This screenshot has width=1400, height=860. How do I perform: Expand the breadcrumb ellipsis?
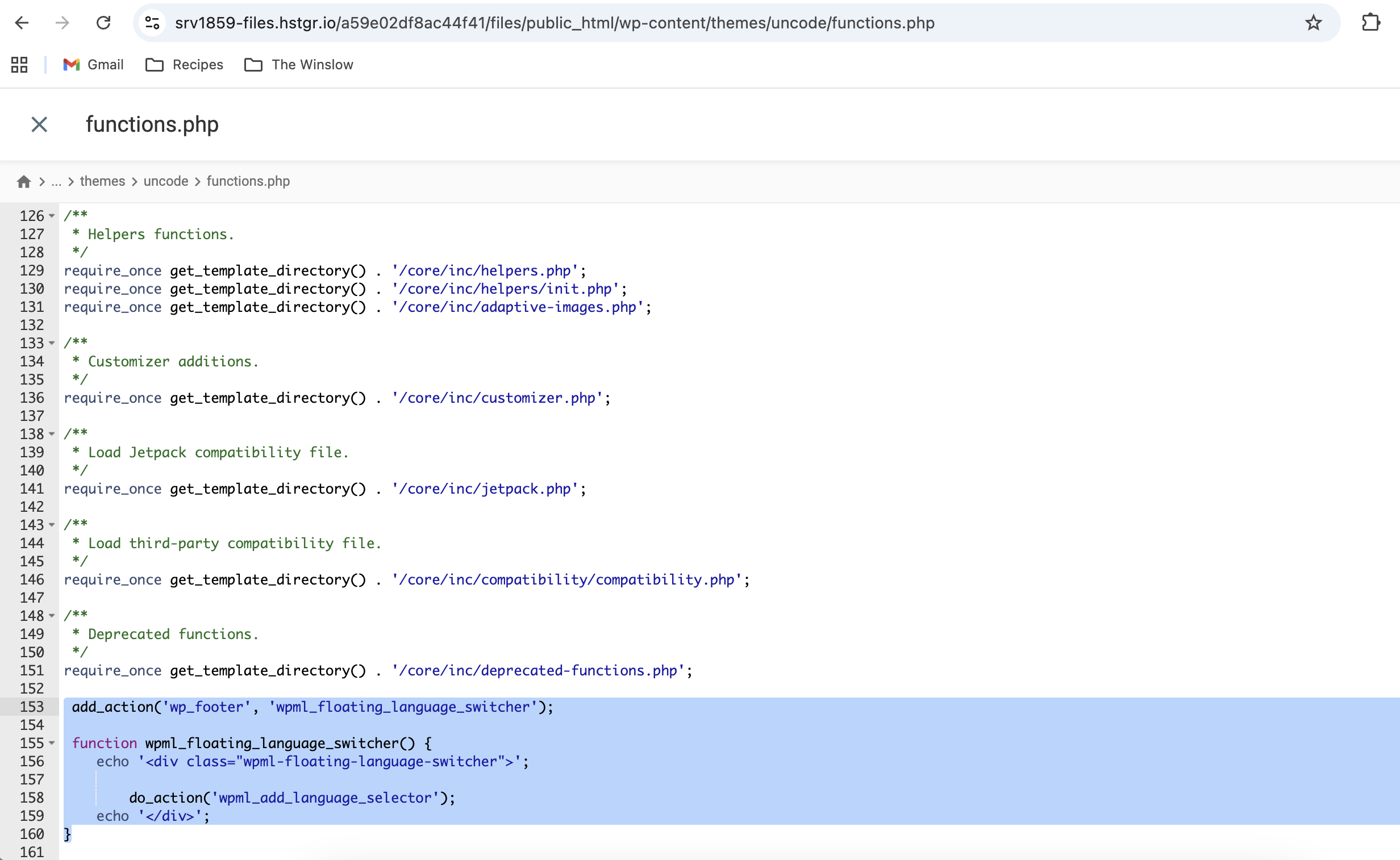[x=56, y=181]
